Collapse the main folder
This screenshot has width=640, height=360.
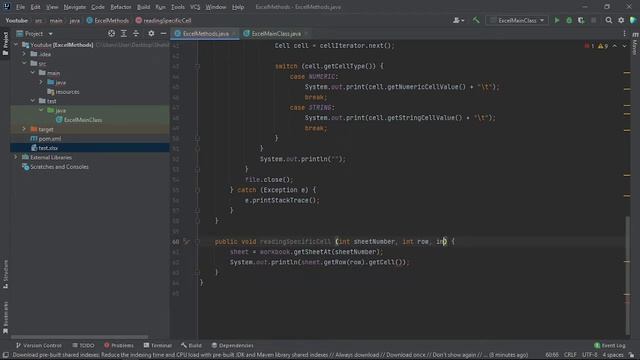pyautogui.click(x=33, y=73)
